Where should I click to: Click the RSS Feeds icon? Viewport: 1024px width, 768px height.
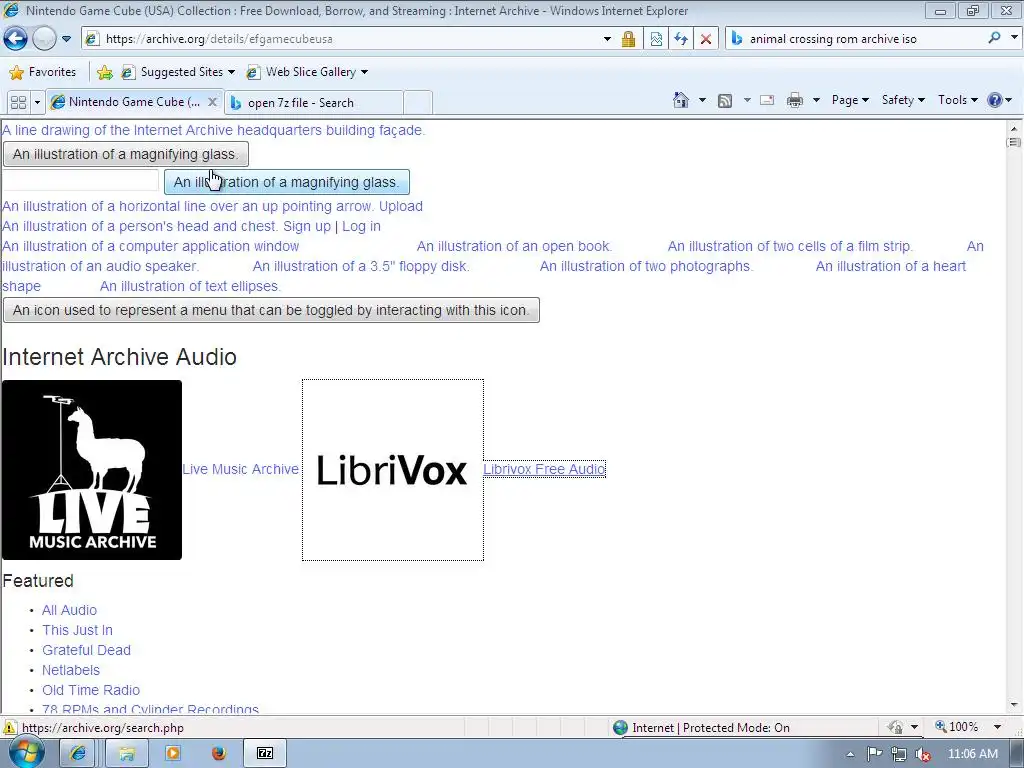click(x=725, y=100)
